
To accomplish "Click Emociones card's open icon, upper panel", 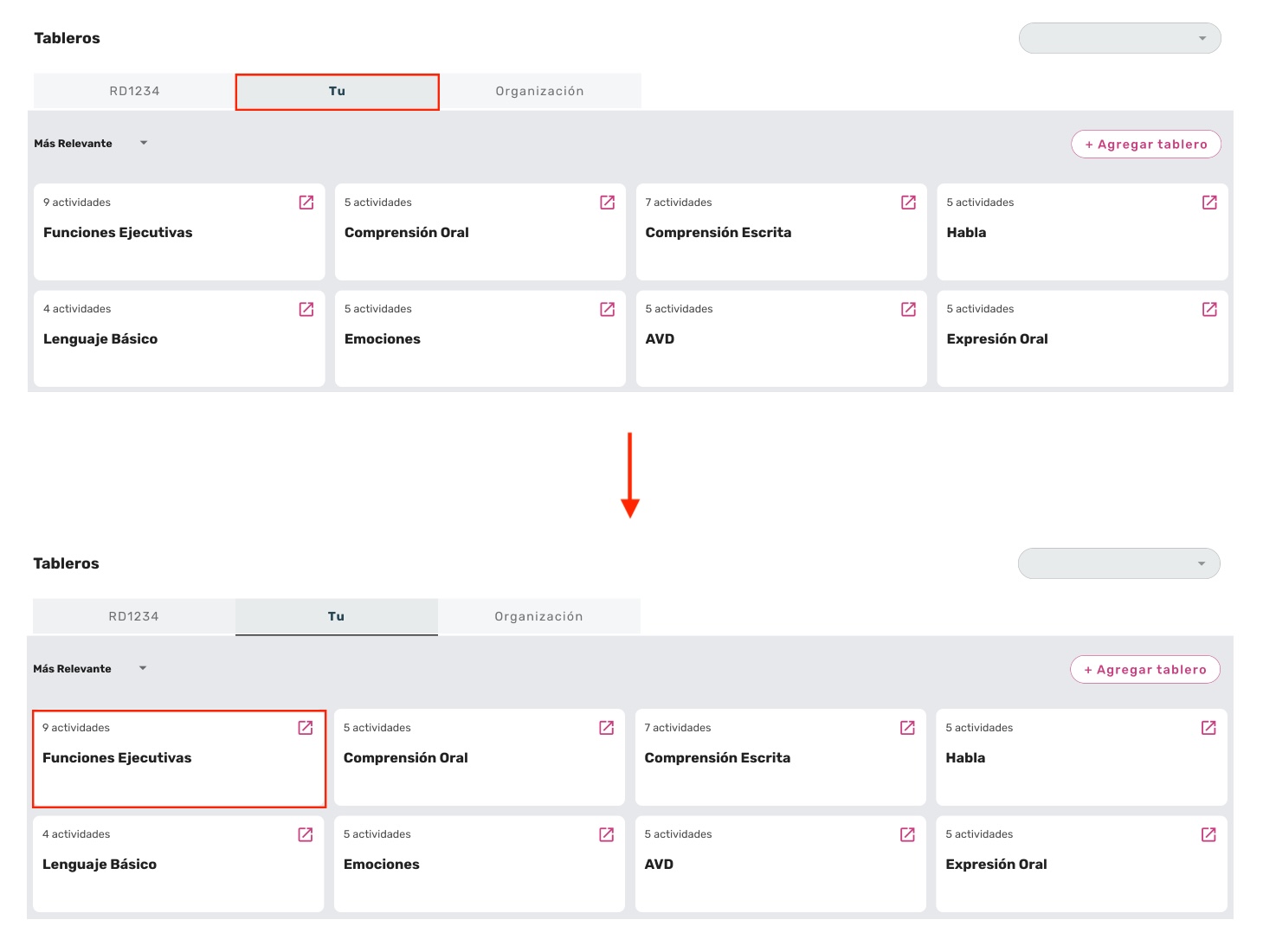I will pyautogui.click(x=608, y=309).
